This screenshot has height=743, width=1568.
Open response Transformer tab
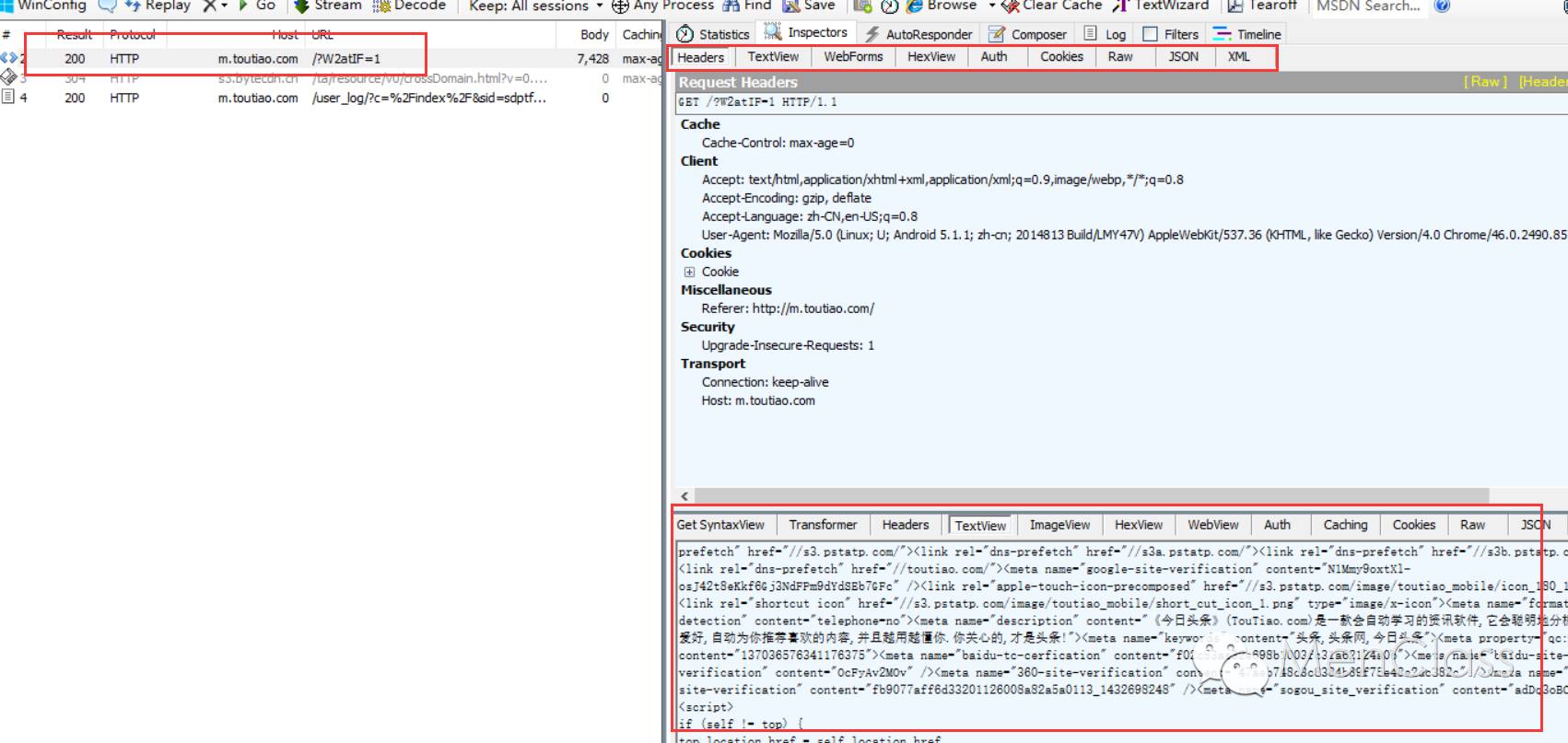(x=823, y=525)
